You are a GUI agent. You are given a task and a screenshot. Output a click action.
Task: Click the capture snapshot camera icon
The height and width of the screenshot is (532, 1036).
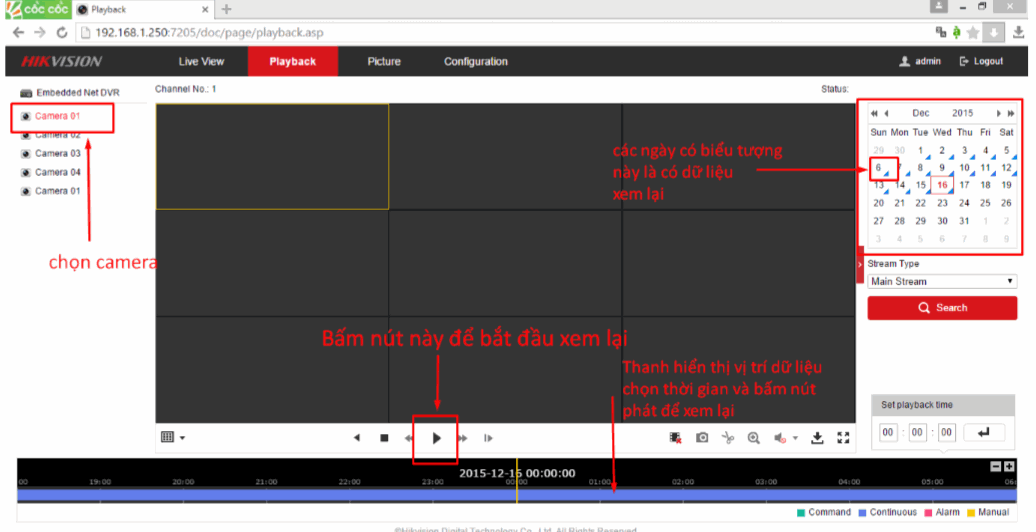(702, 438)
